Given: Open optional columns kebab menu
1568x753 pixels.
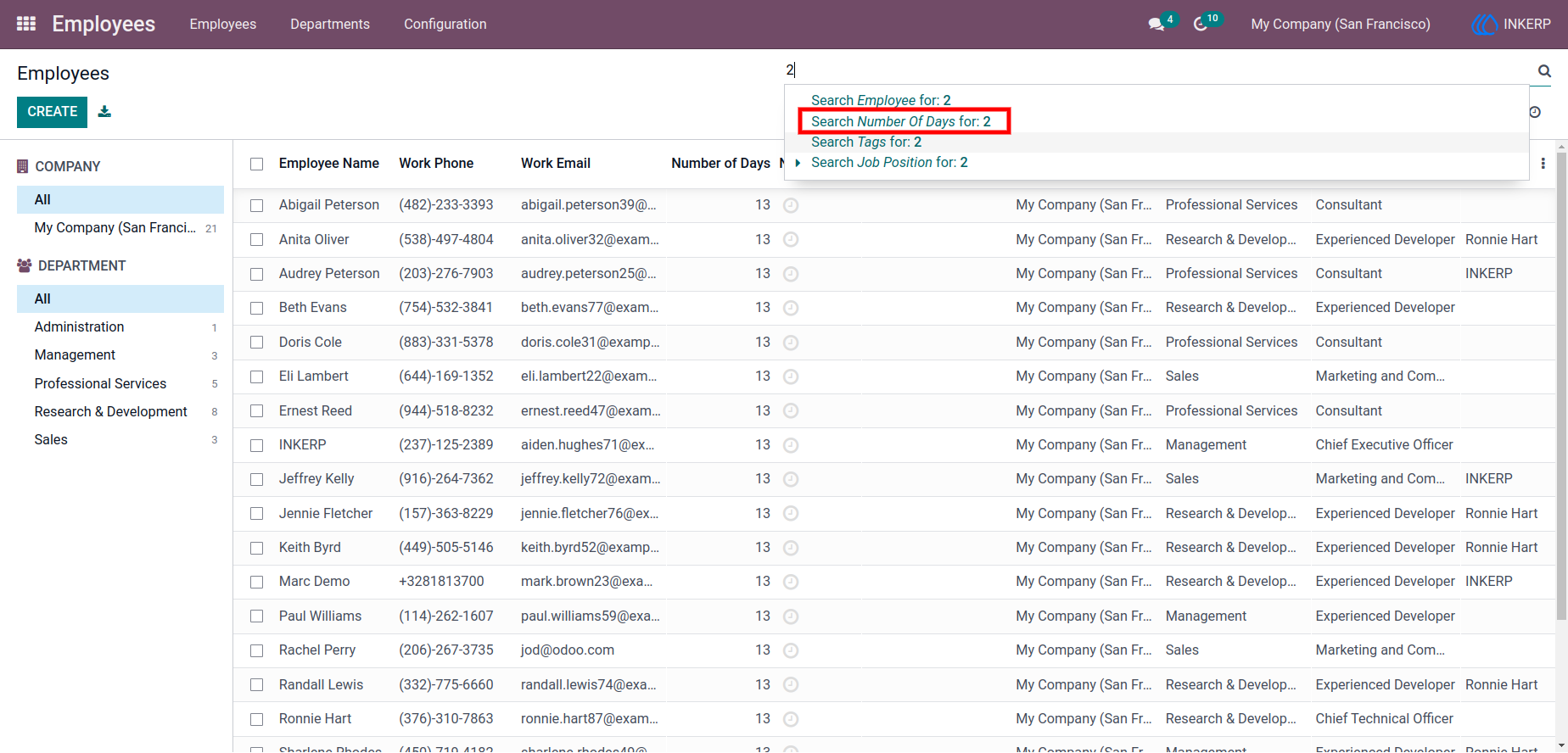Looking at the screenshot, I should coord(1543,164).
